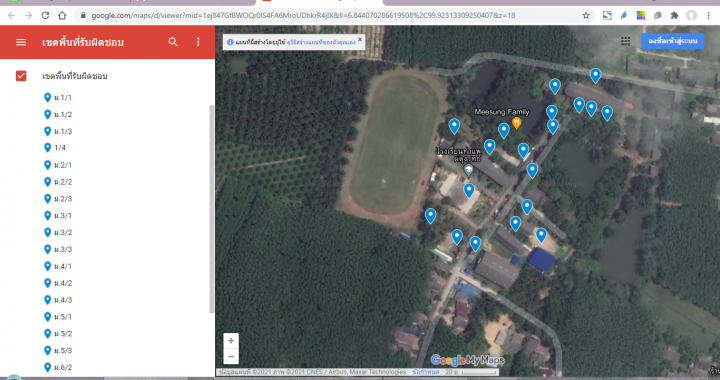Uncheck the เขตพื้นที่รับผิดชอบ layer checkbox

click(21, 76)
